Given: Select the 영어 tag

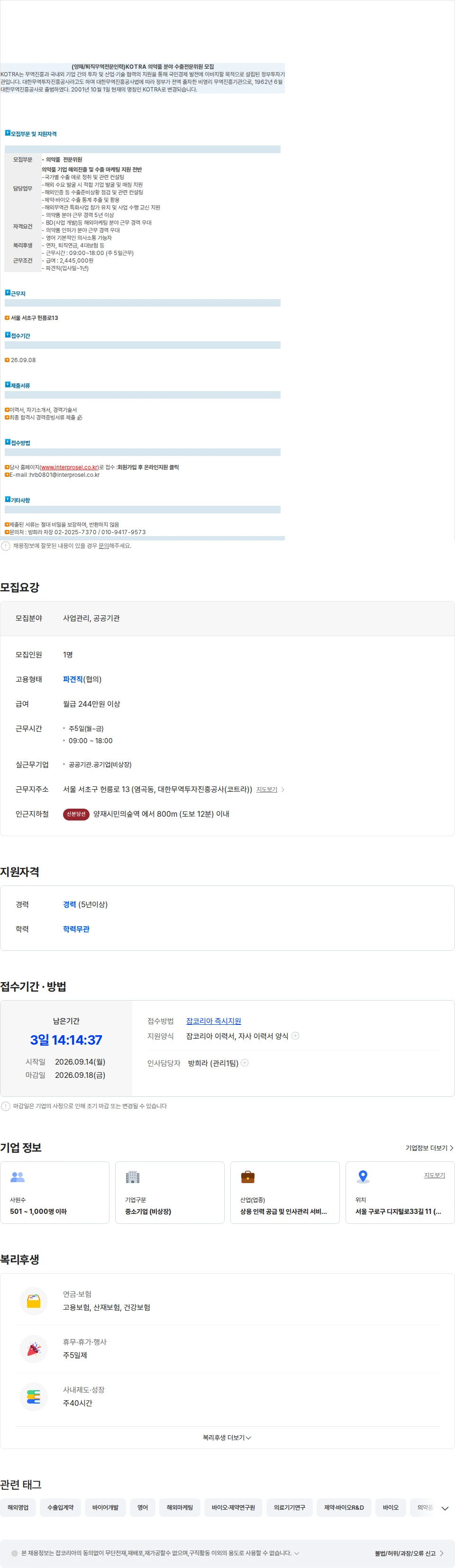Looking at the screenshot, I should click(x=142, y=1507).
